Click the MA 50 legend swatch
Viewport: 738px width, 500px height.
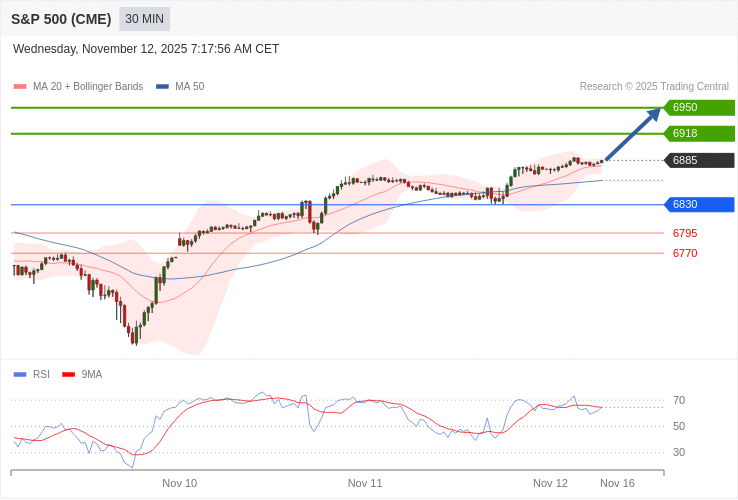(x=162, y=87)
